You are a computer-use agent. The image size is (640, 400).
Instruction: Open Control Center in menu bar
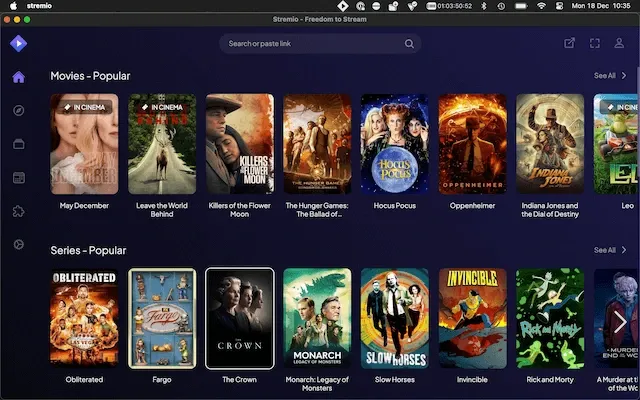559,6
